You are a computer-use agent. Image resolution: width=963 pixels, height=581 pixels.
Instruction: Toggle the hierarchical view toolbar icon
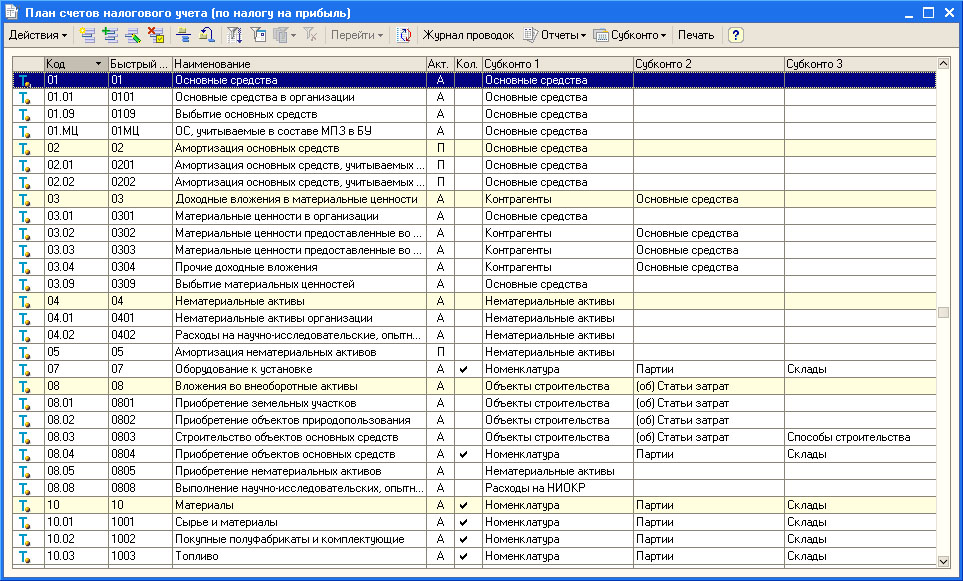click(x=184, y=35)
